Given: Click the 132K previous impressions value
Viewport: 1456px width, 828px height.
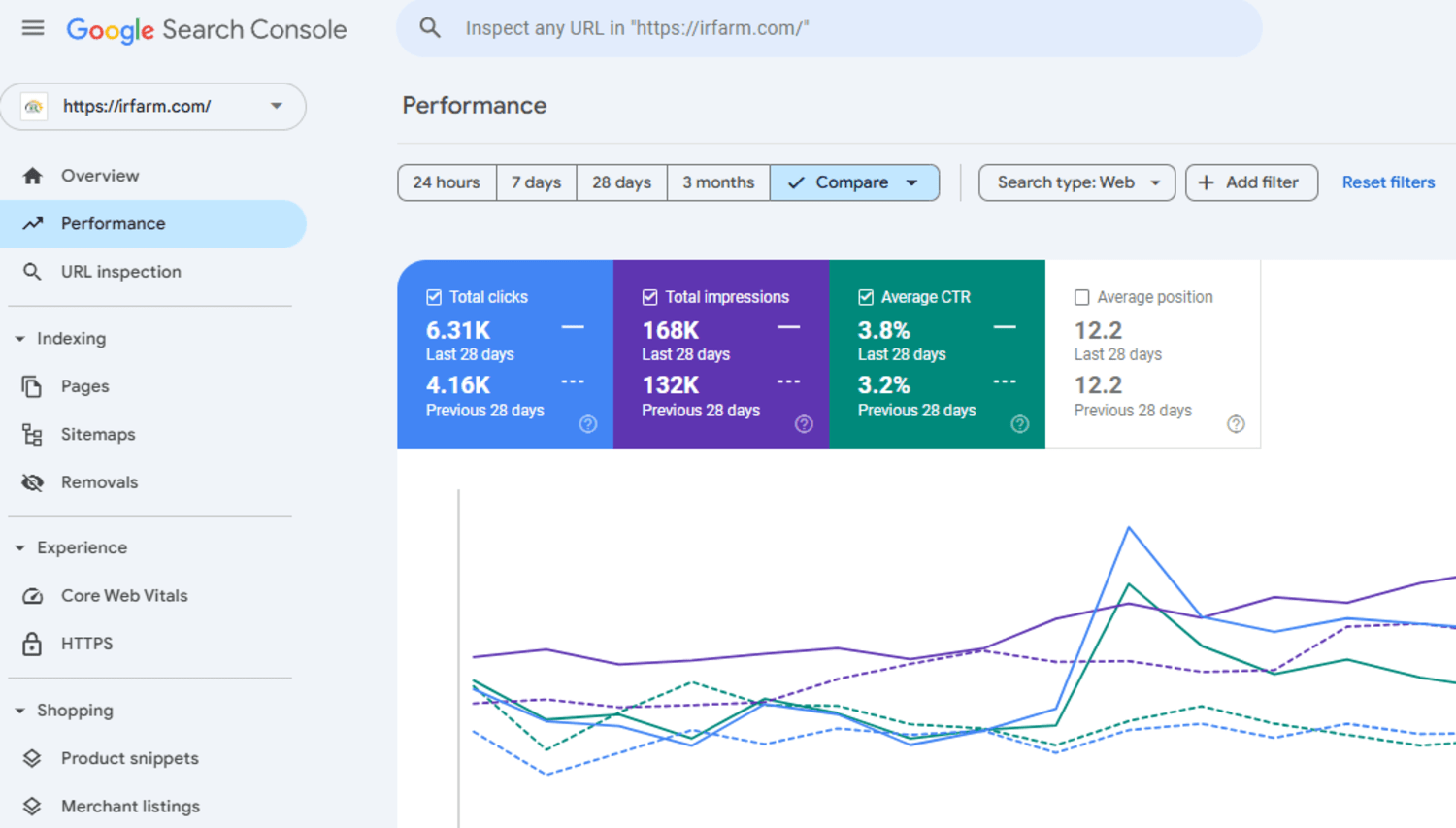Looking at the screenshot, I should point(671,385).
